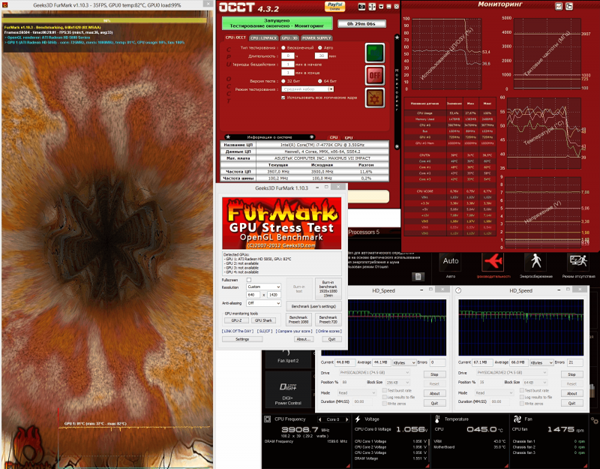Select the red airplane performance mode icon

click(494, 261)
